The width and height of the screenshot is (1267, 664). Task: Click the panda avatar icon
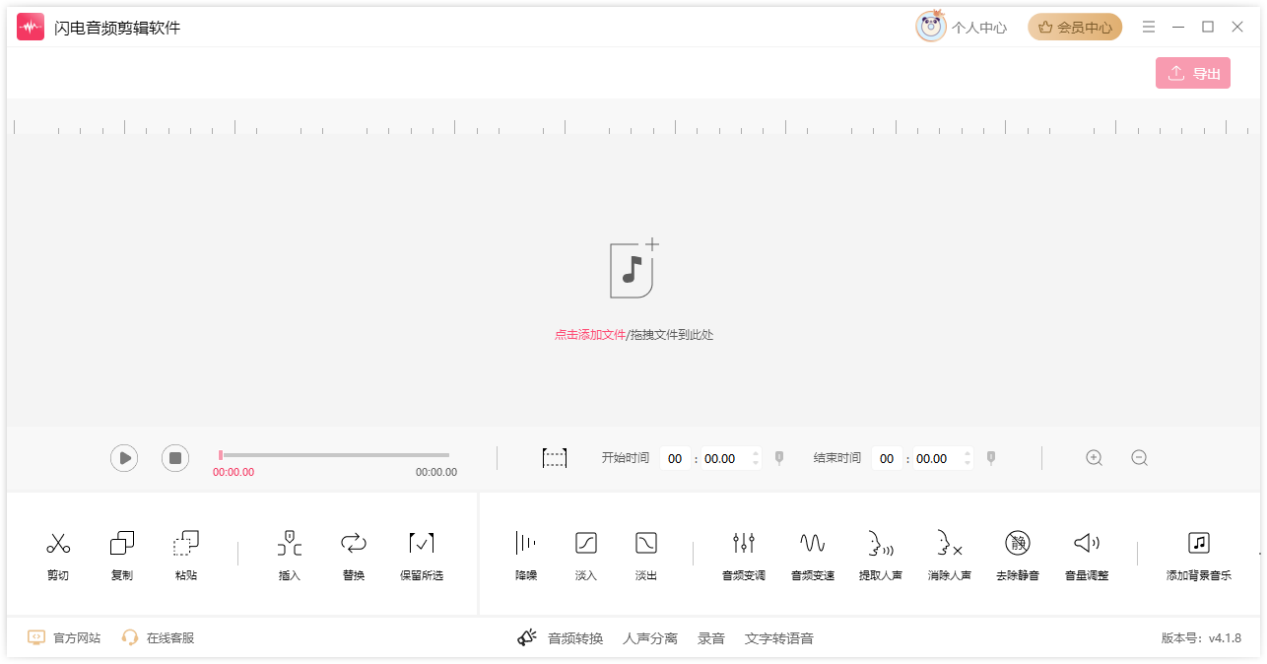(931, 27)
